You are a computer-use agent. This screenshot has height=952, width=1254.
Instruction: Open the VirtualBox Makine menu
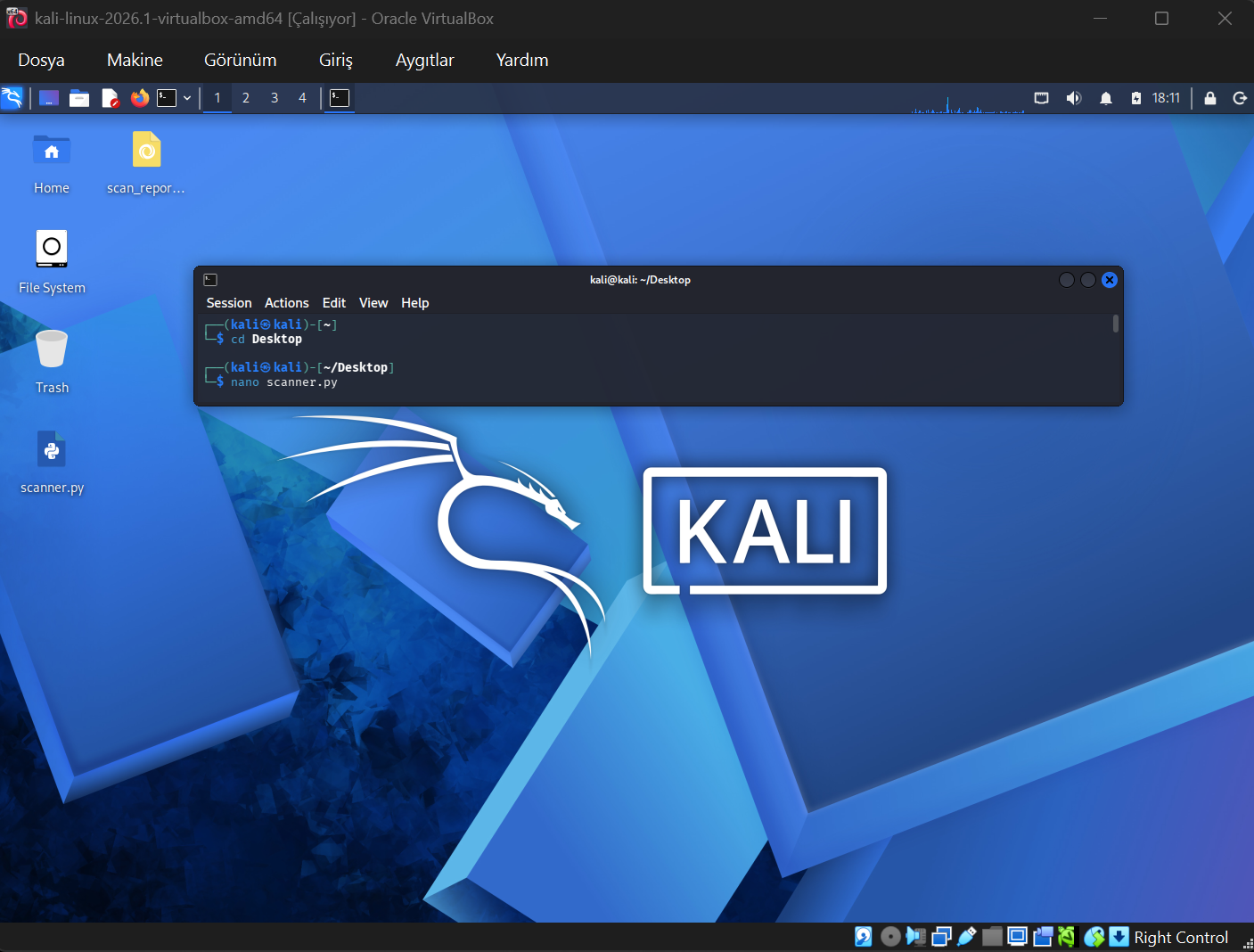click(135, 60)
